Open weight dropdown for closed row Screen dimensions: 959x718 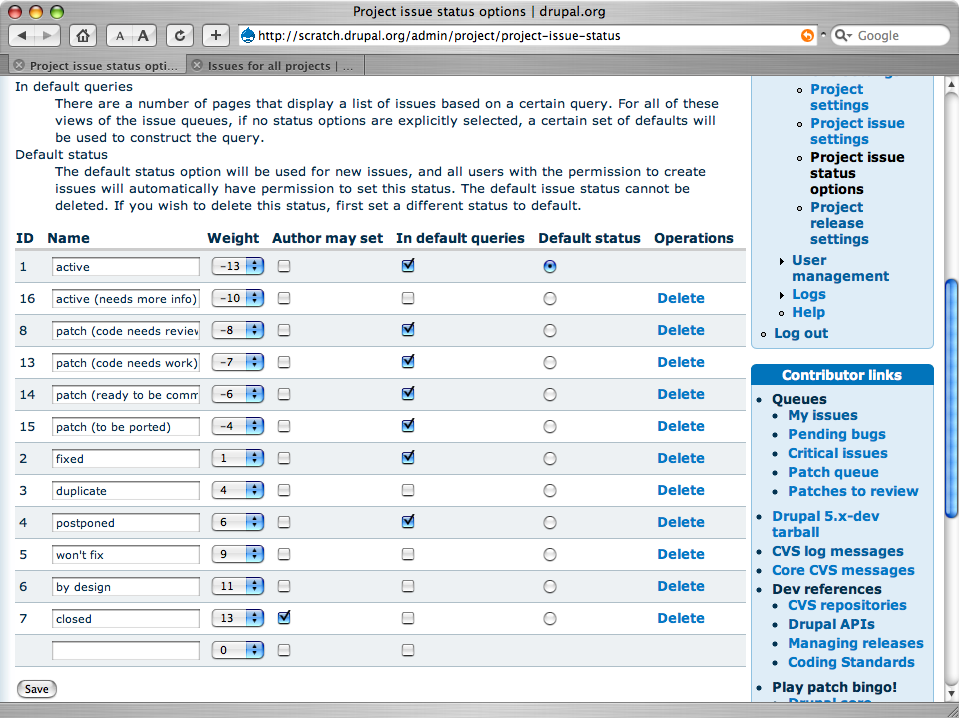(x=238, y=618)
